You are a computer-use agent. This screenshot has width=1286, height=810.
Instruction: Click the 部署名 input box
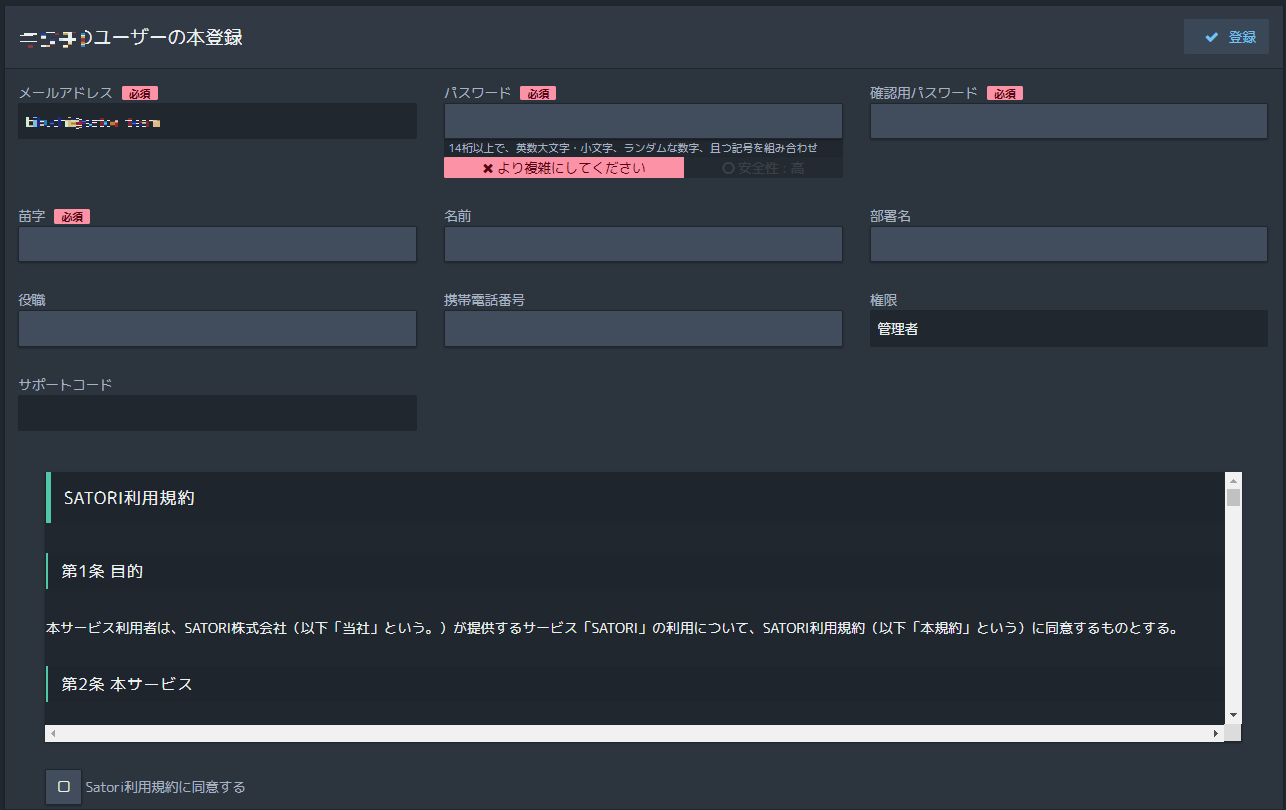coord(1068,244)
